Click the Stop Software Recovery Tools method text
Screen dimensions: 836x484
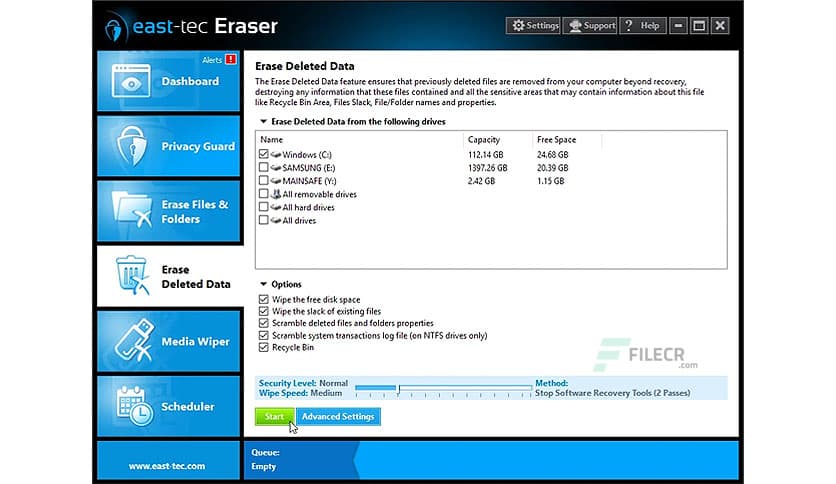[613, 393]
